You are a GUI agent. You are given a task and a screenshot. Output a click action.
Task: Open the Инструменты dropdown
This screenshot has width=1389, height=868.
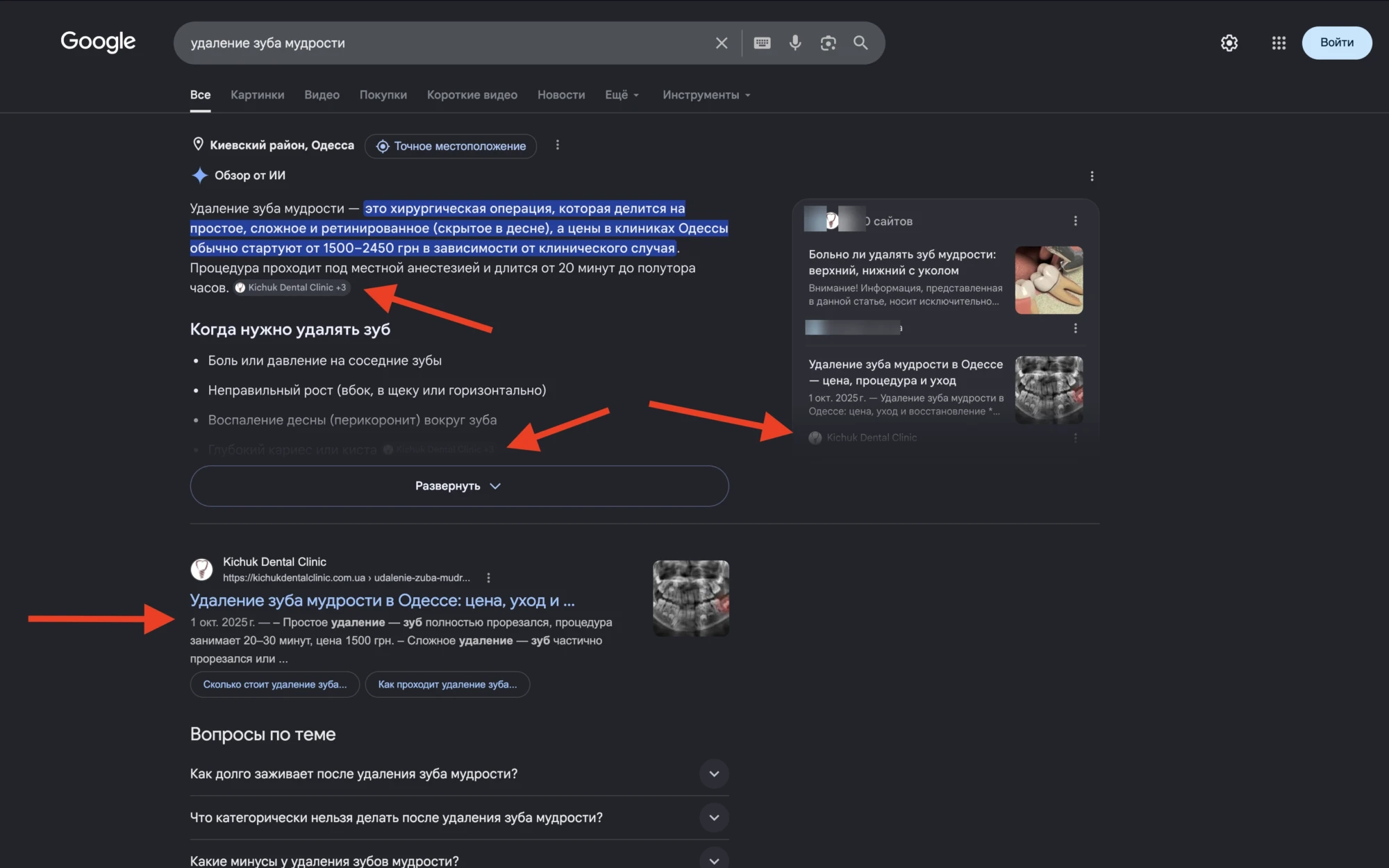[706, 95]
